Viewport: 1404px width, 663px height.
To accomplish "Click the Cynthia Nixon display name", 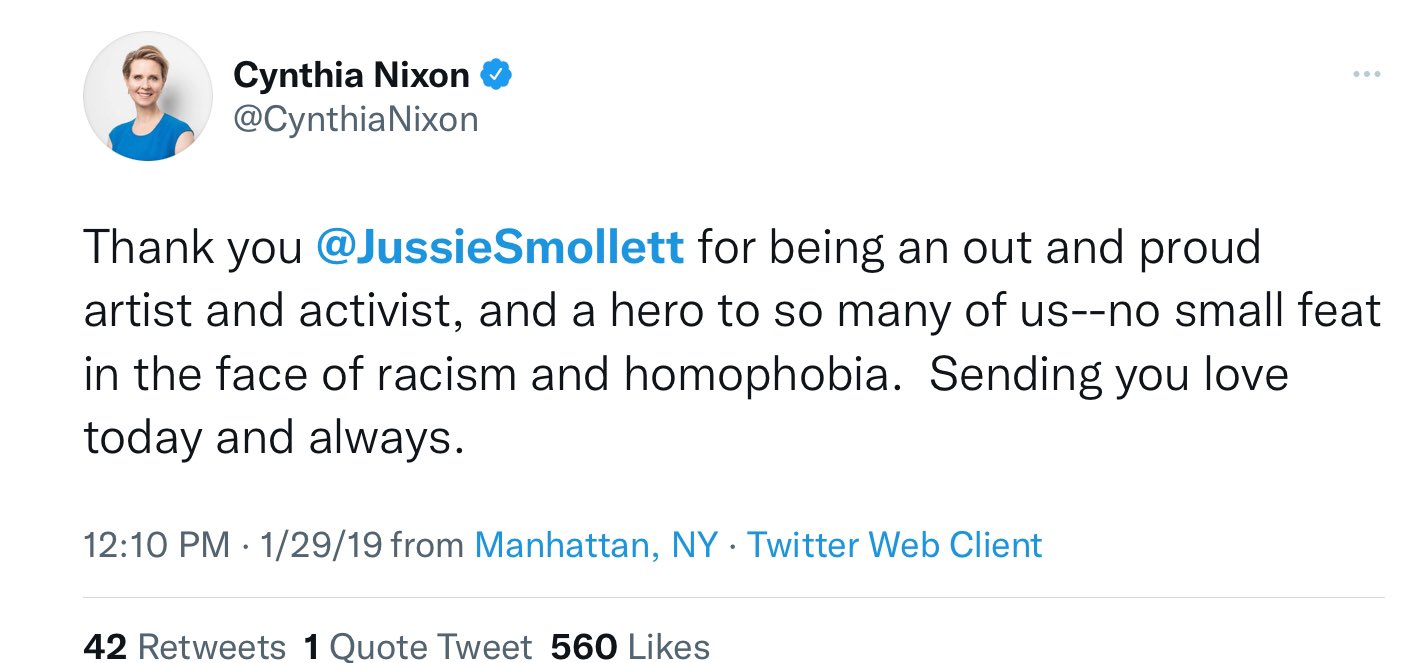I will (x=351, y=75).
